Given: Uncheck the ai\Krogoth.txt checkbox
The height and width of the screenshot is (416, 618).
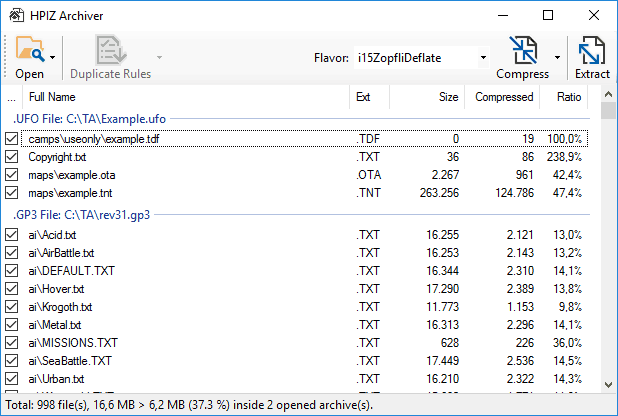Looking at the screenshot, I should click(x=11, y=307).
